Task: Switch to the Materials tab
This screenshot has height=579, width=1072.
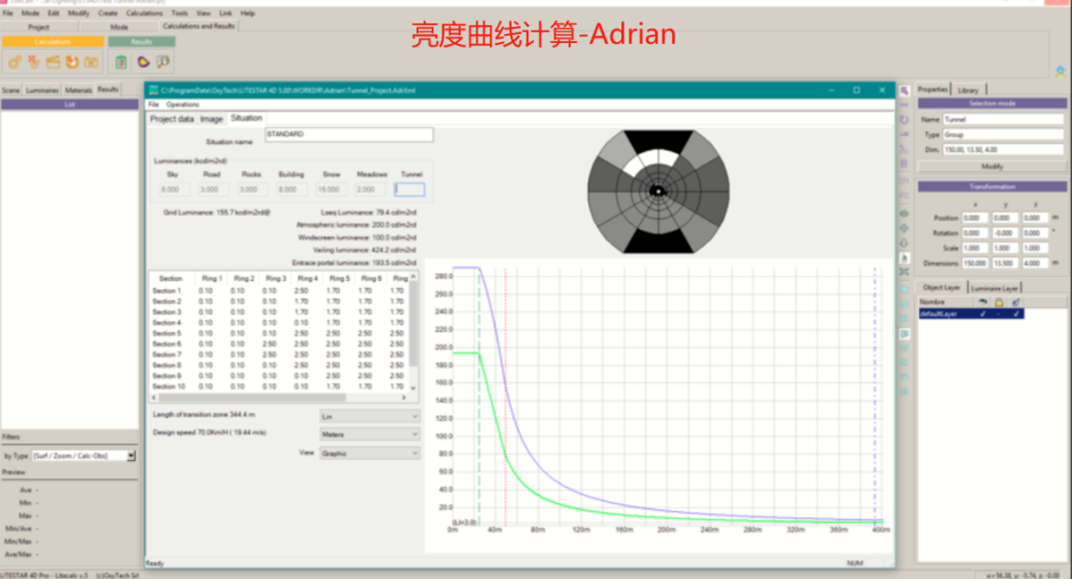Action: pyautogui.click(x=78, y=90)
